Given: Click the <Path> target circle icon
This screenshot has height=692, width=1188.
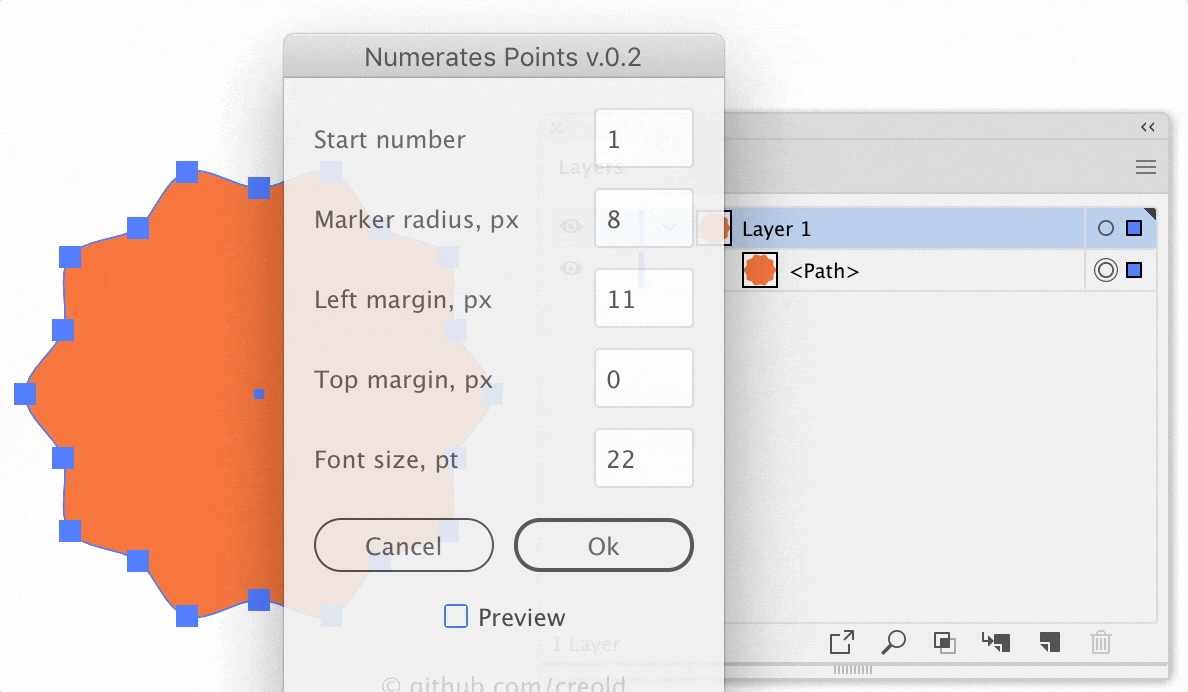Looking at the screenshot, I should (1105, 270).
